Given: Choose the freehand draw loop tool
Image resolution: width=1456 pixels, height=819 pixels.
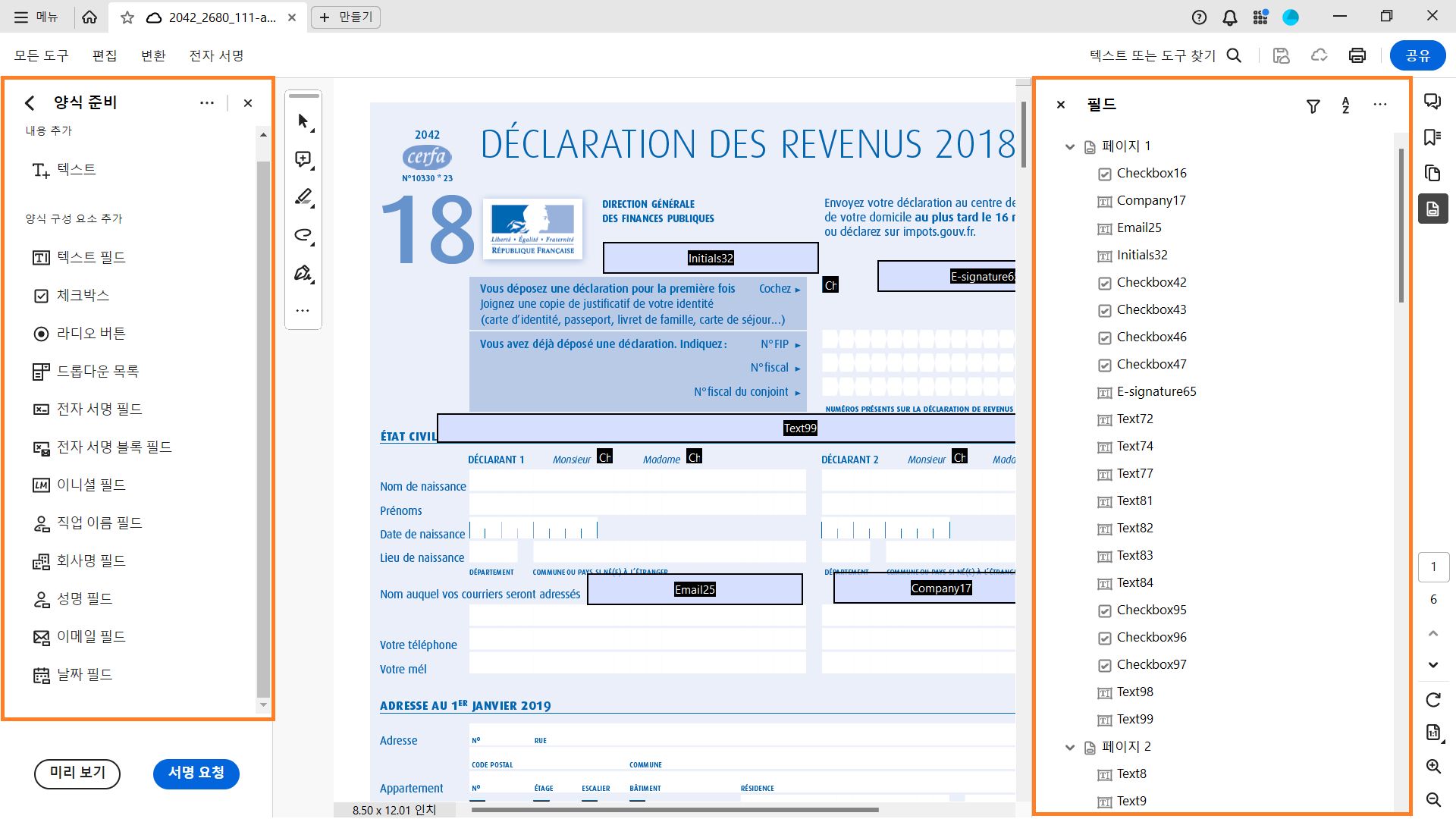Looking at the screenshot, I should tap(303, 235).
